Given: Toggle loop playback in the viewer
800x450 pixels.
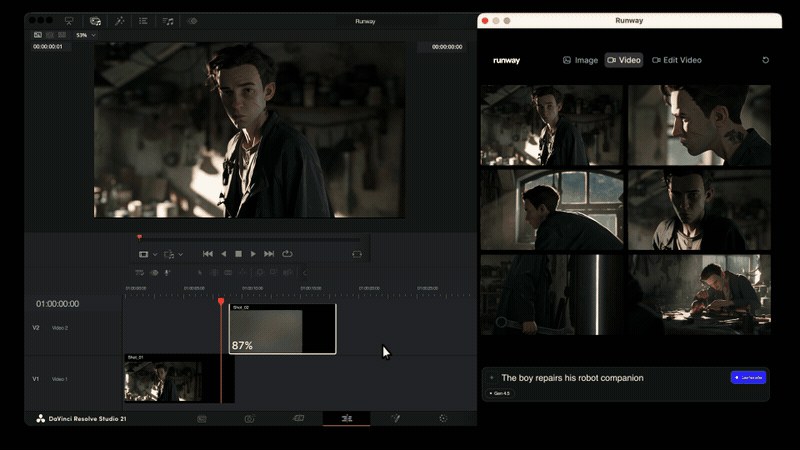Looking at the screenshot, I should 287,254.
